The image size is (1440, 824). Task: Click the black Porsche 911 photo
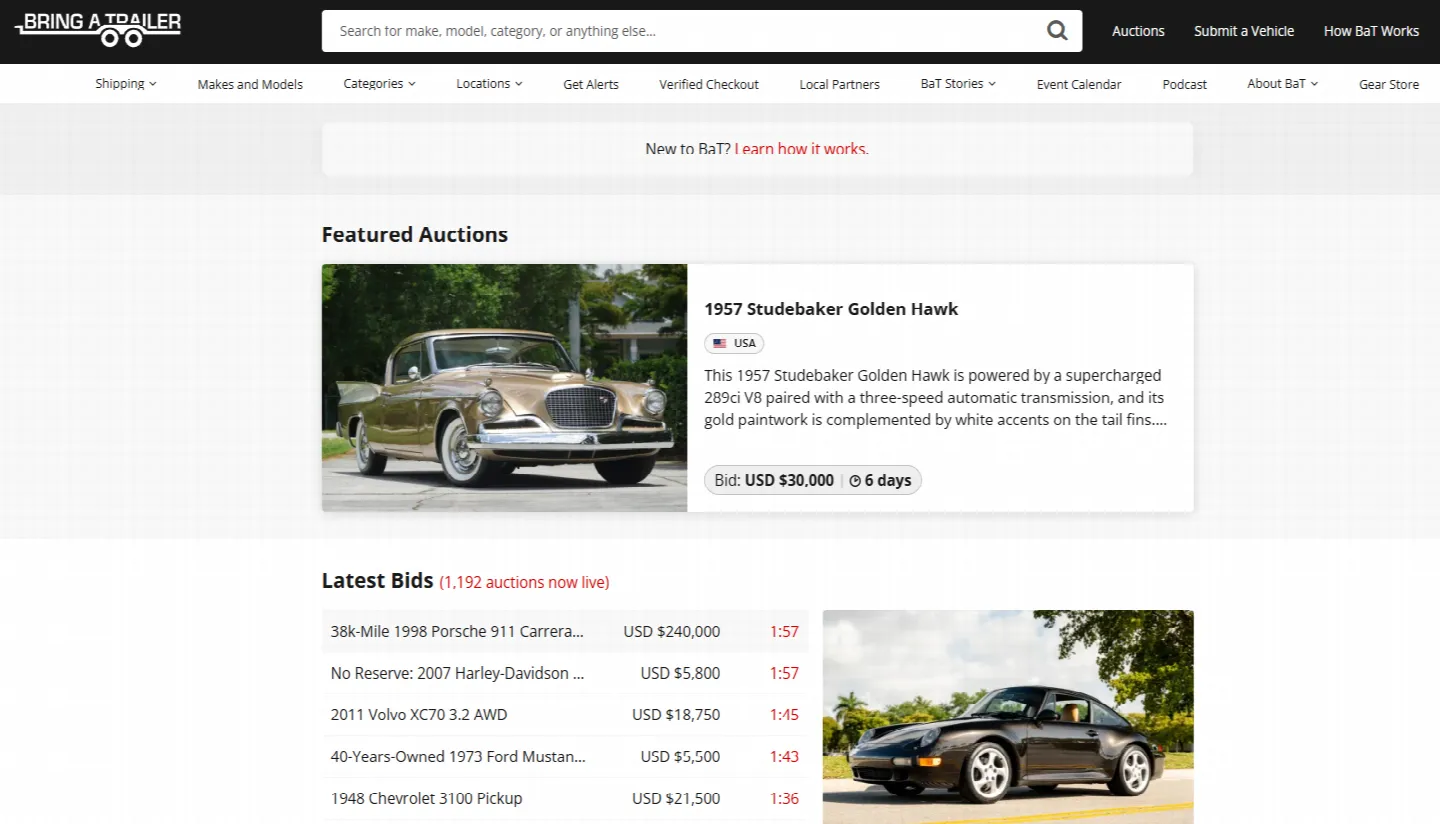click(x=1008, y=717)
